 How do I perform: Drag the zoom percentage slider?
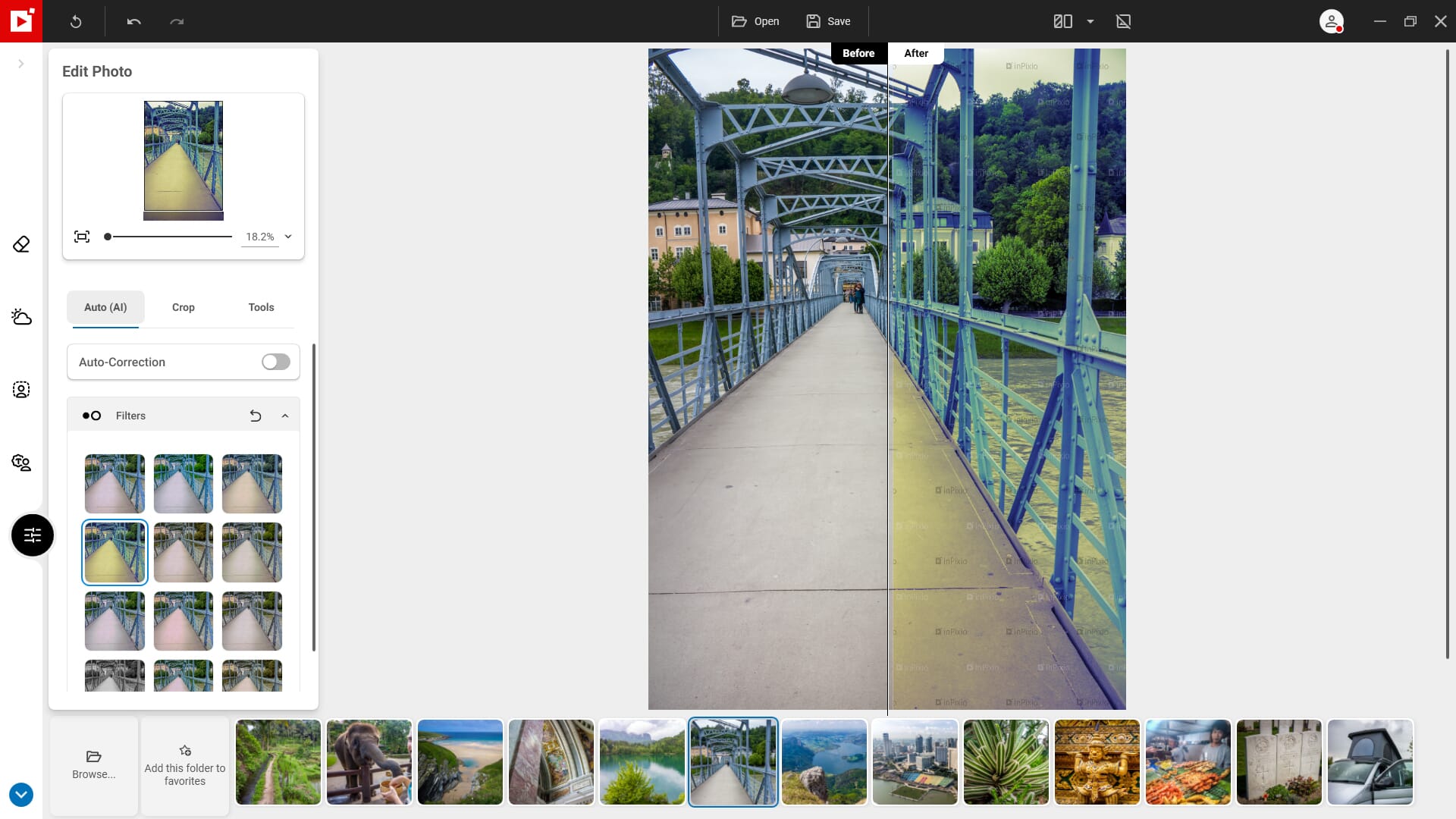tap(108, 237)
